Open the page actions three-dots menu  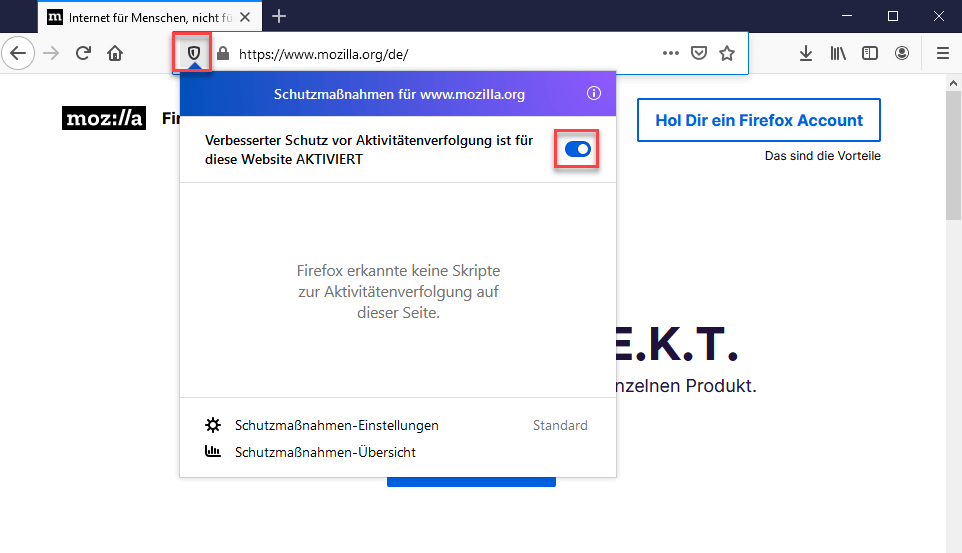[671, 53]
